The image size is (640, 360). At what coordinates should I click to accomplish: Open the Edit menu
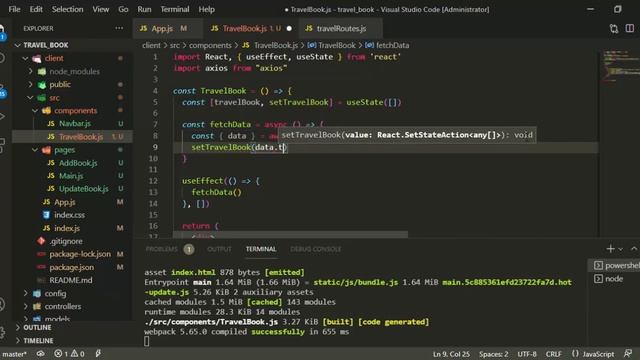click(x=36, y=9)
